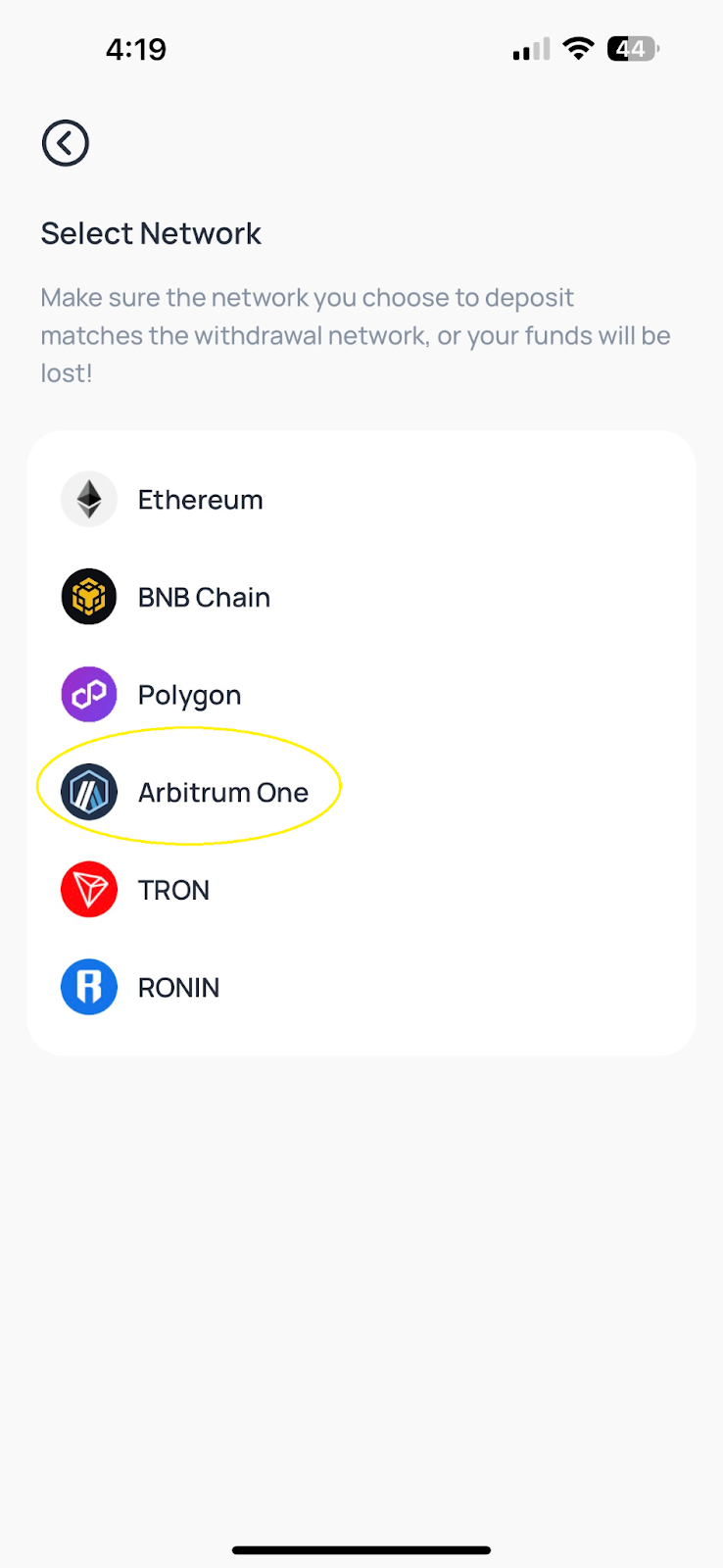Select the Arbitrum One network label

pos(223,793)
